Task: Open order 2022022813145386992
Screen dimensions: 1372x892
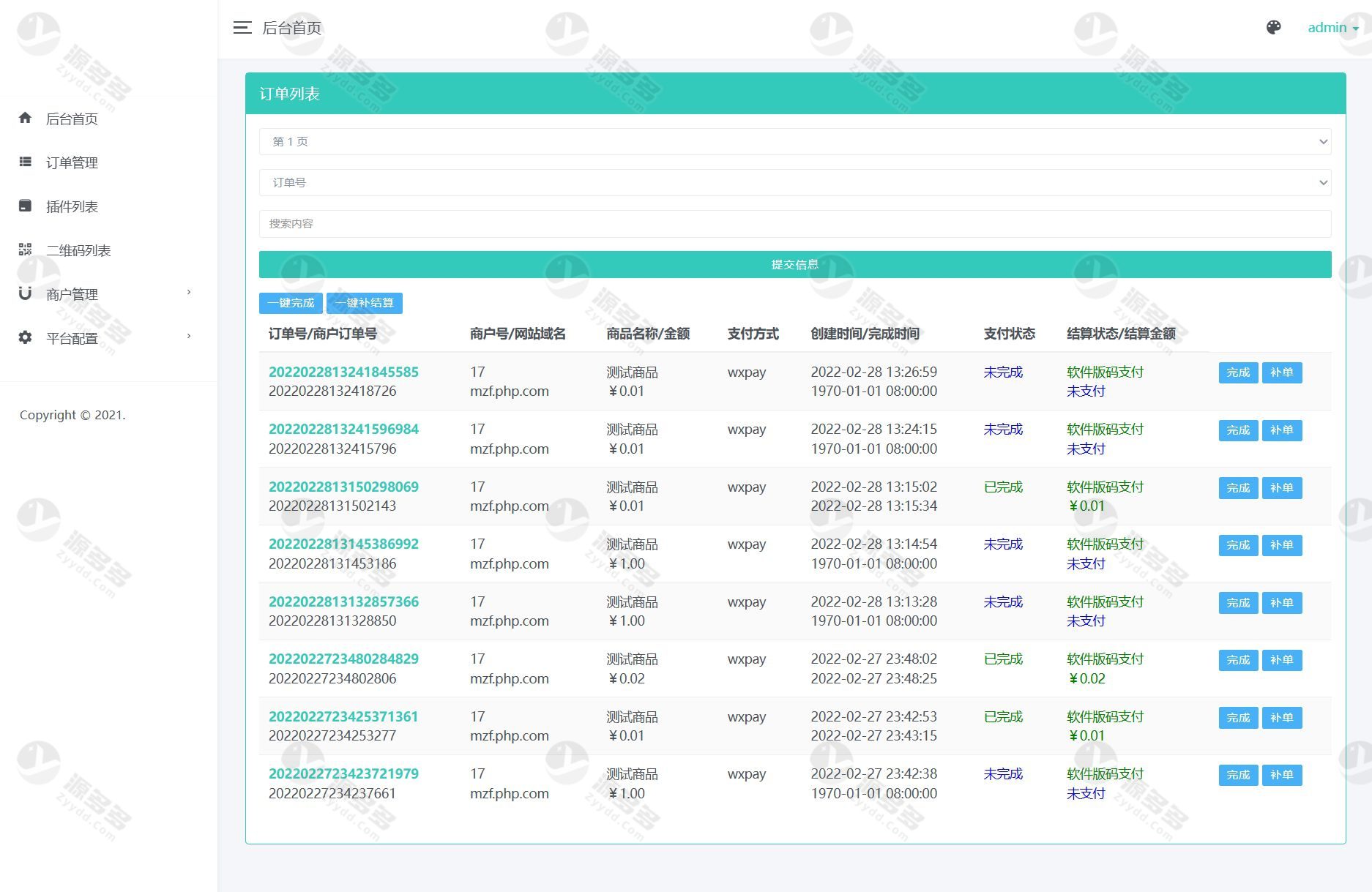Action: click(x=343, y=544)
